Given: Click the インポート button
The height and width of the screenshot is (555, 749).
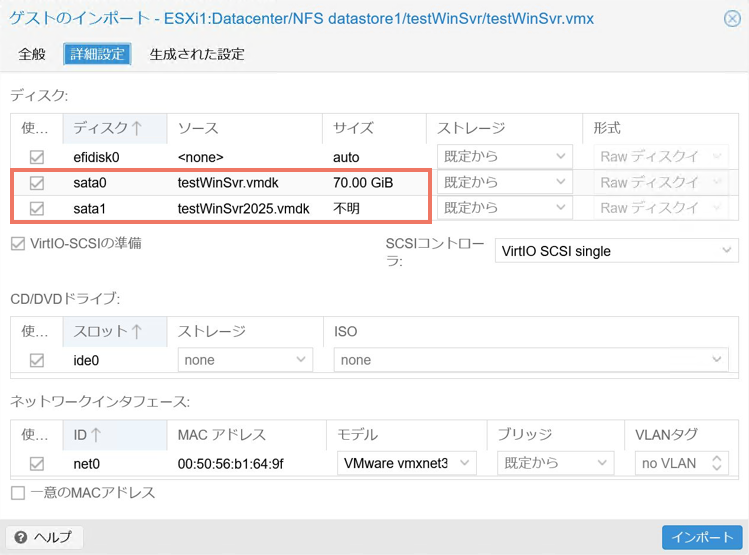Looking at the screenshot, I should pyautogui.click(x=701, y=537).
